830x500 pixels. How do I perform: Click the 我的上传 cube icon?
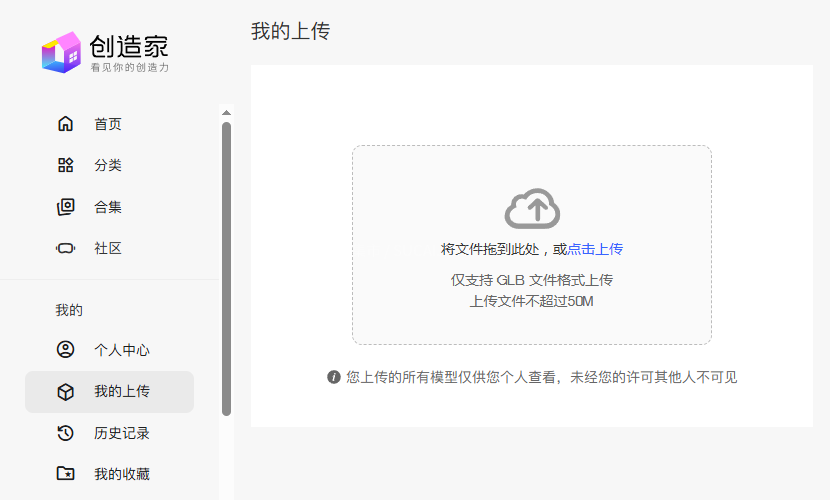[x=65, y=392]
